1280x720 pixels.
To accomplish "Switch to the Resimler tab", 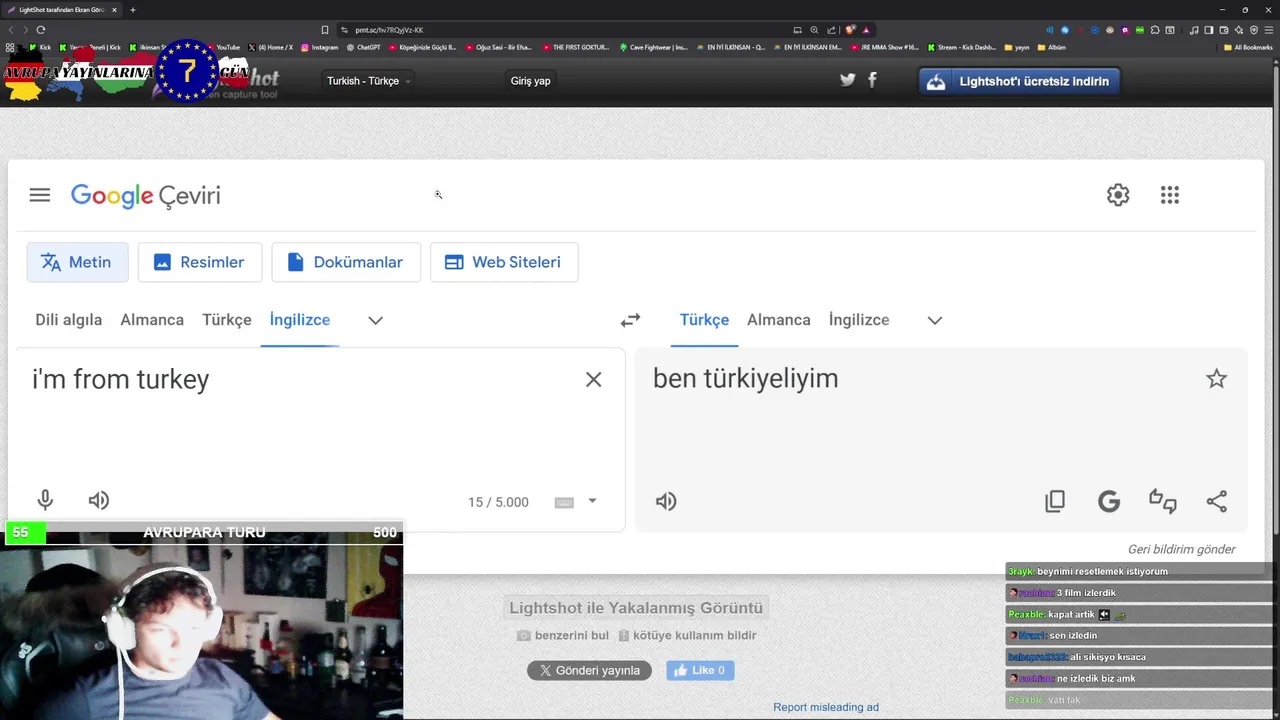I will [200, 262].
